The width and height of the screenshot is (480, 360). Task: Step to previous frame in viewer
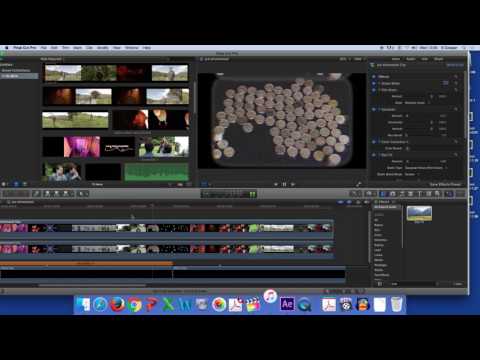tap(276, 184)
